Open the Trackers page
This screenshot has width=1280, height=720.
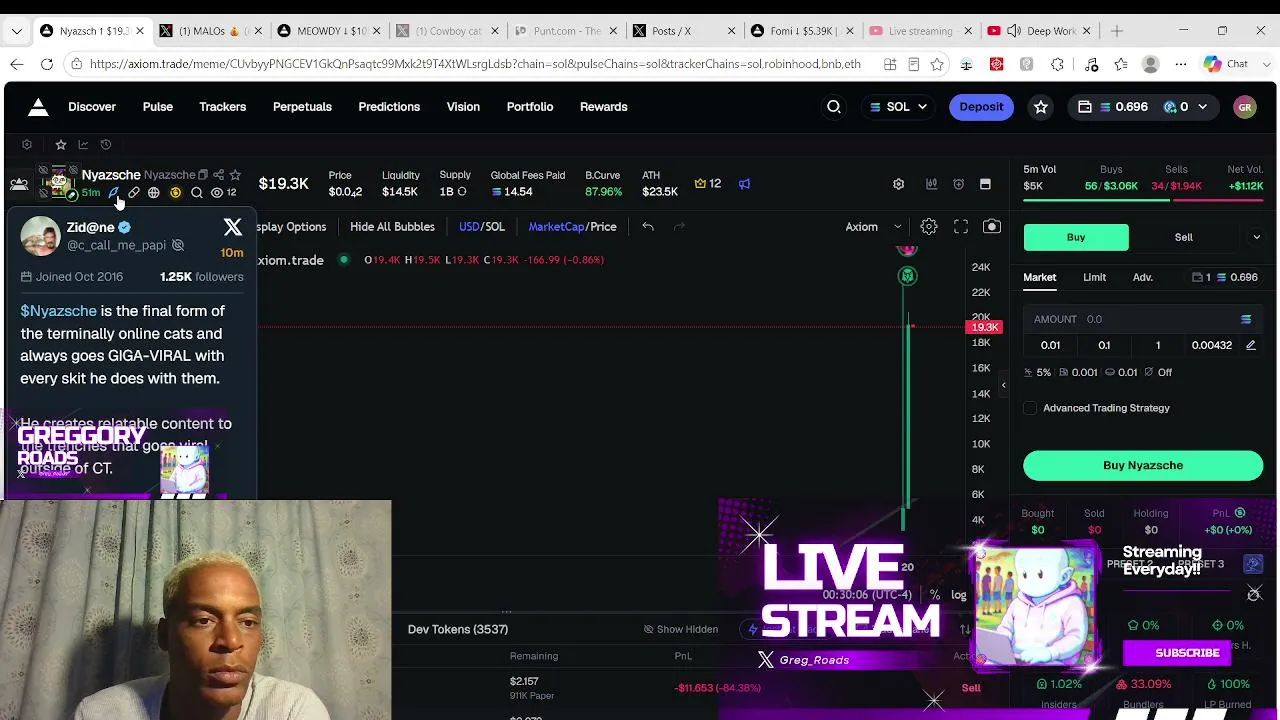pyautogui.click(x=222, y=107)
